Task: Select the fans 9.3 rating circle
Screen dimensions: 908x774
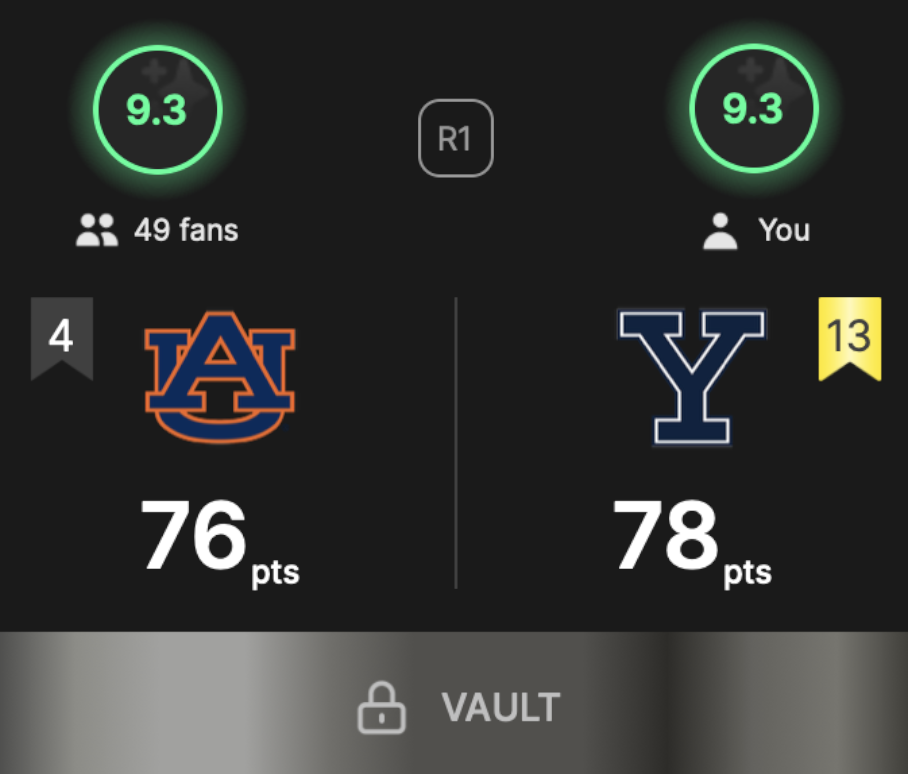Action: (158, 109)
